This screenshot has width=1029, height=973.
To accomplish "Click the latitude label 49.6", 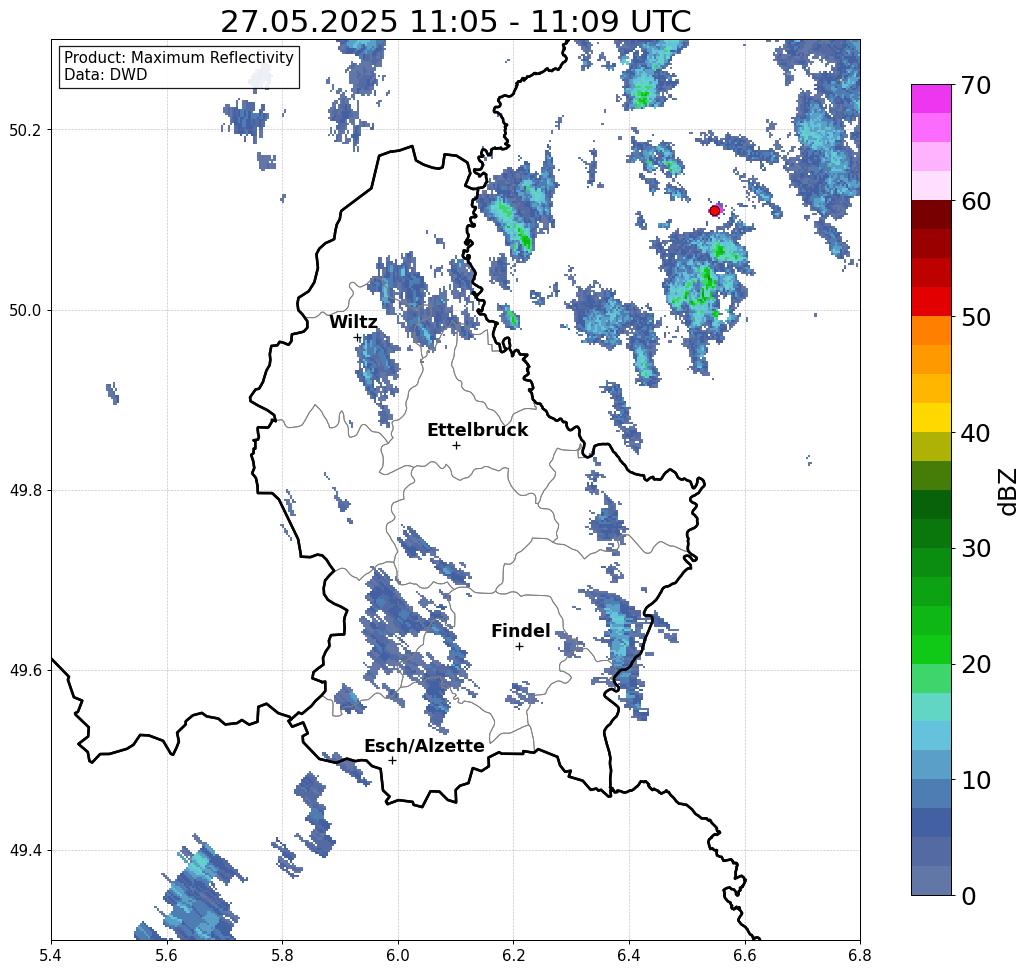I will tap(24, 671).
